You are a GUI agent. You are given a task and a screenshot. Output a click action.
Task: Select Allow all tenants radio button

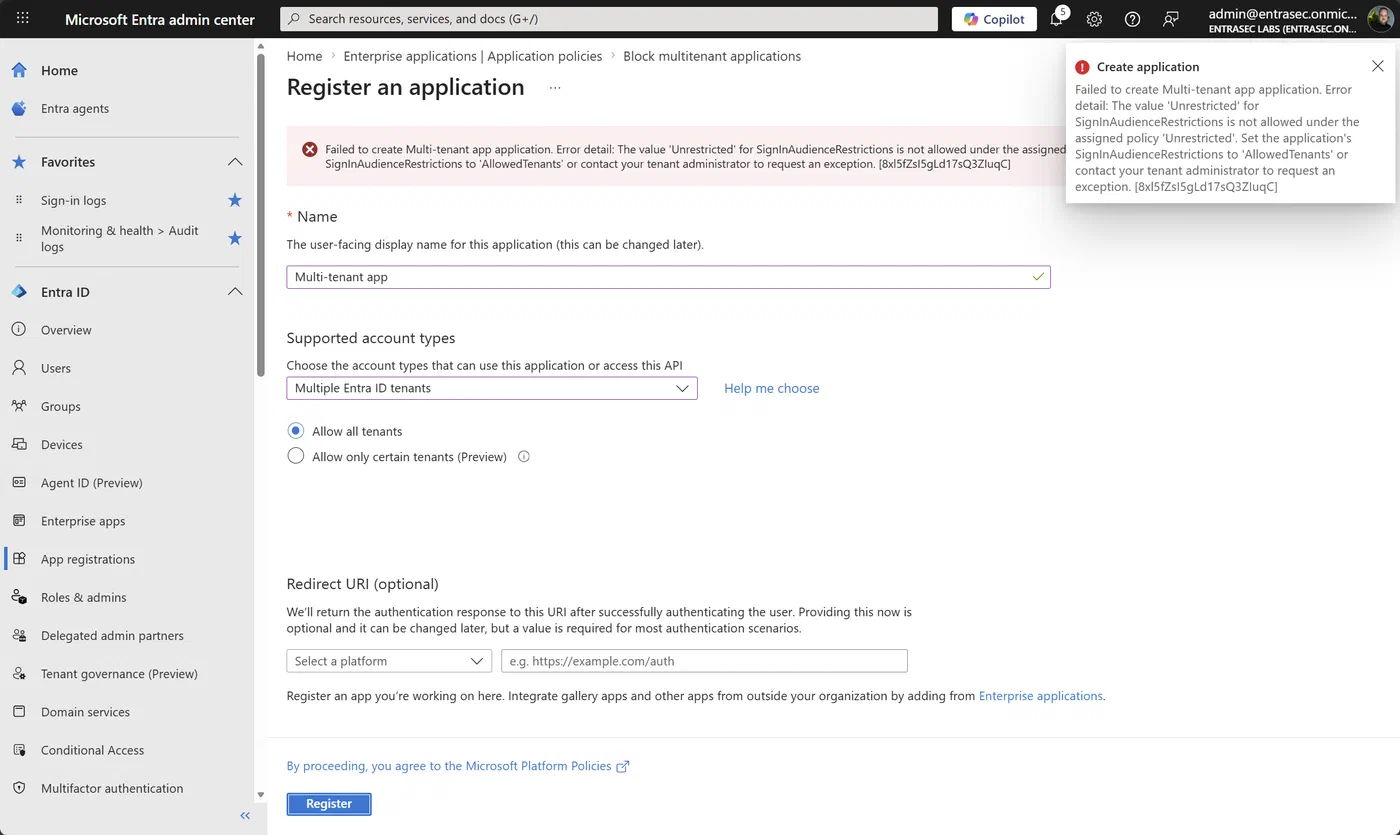coord(295,431)
